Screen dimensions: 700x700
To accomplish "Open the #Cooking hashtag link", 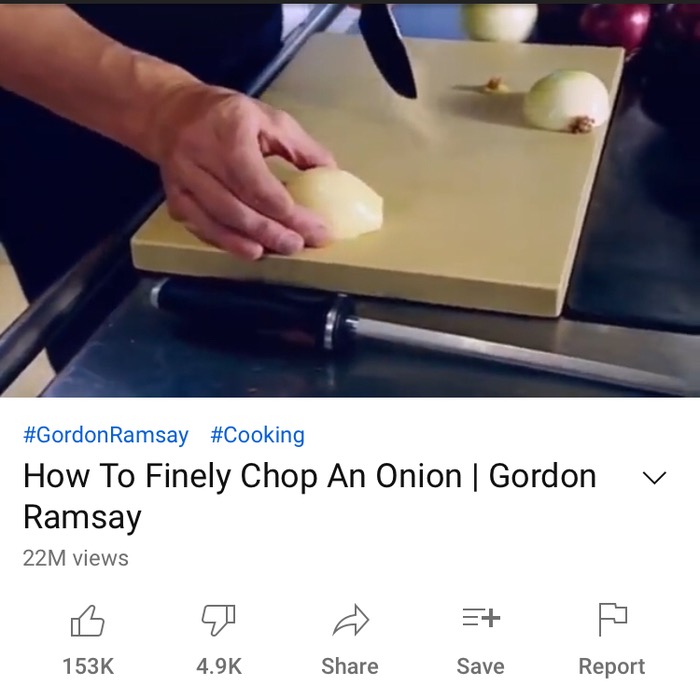I will click(x=258, y=435).
